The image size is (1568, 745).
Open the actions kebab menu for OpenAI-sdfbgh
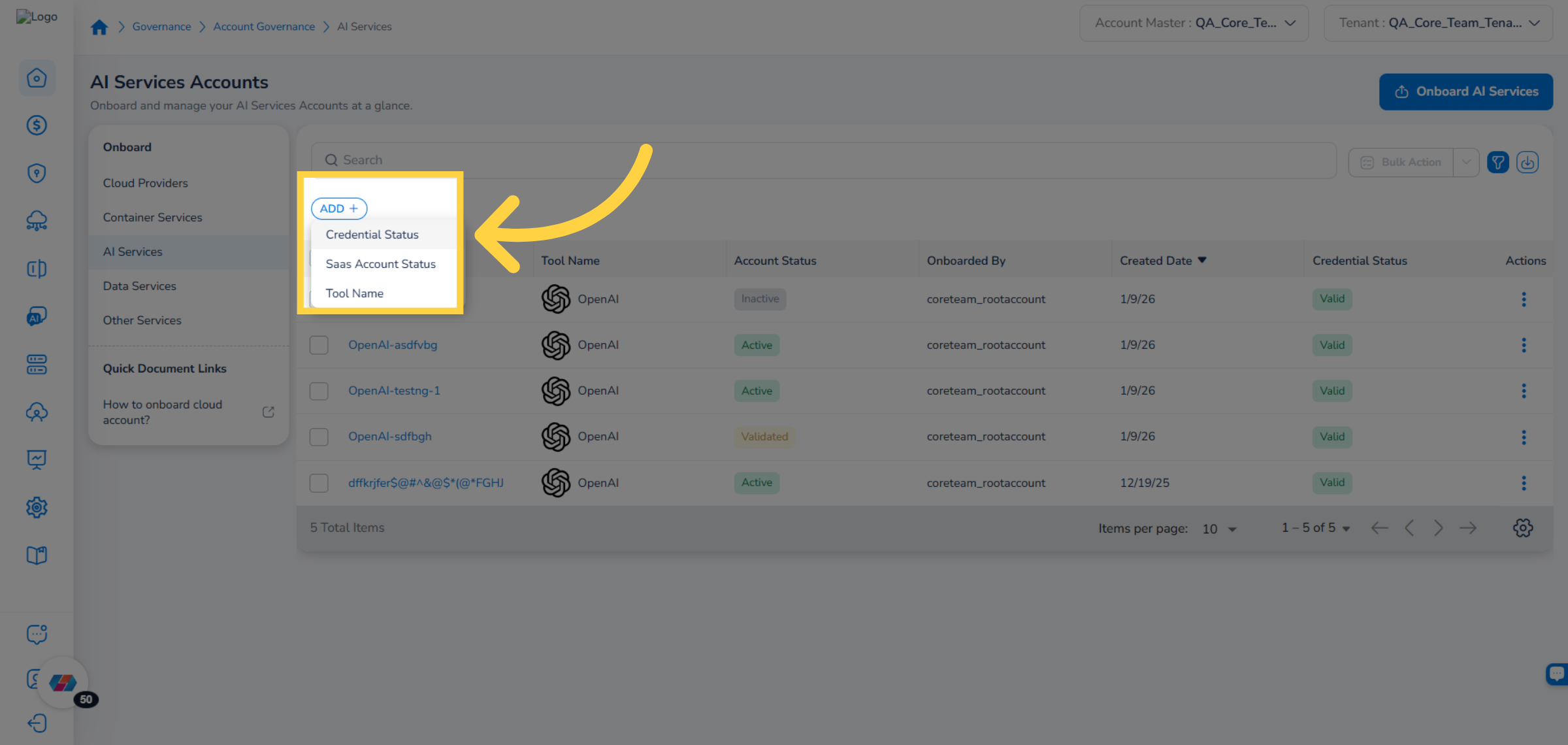1524,437
